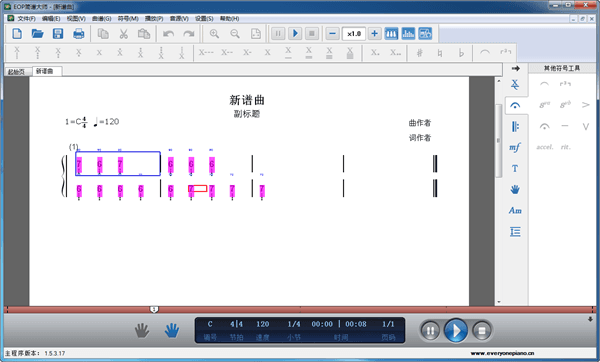Save the score with the floppy disk icon
This screenshot has width=600, height=362.
click(x=58, y=34)
